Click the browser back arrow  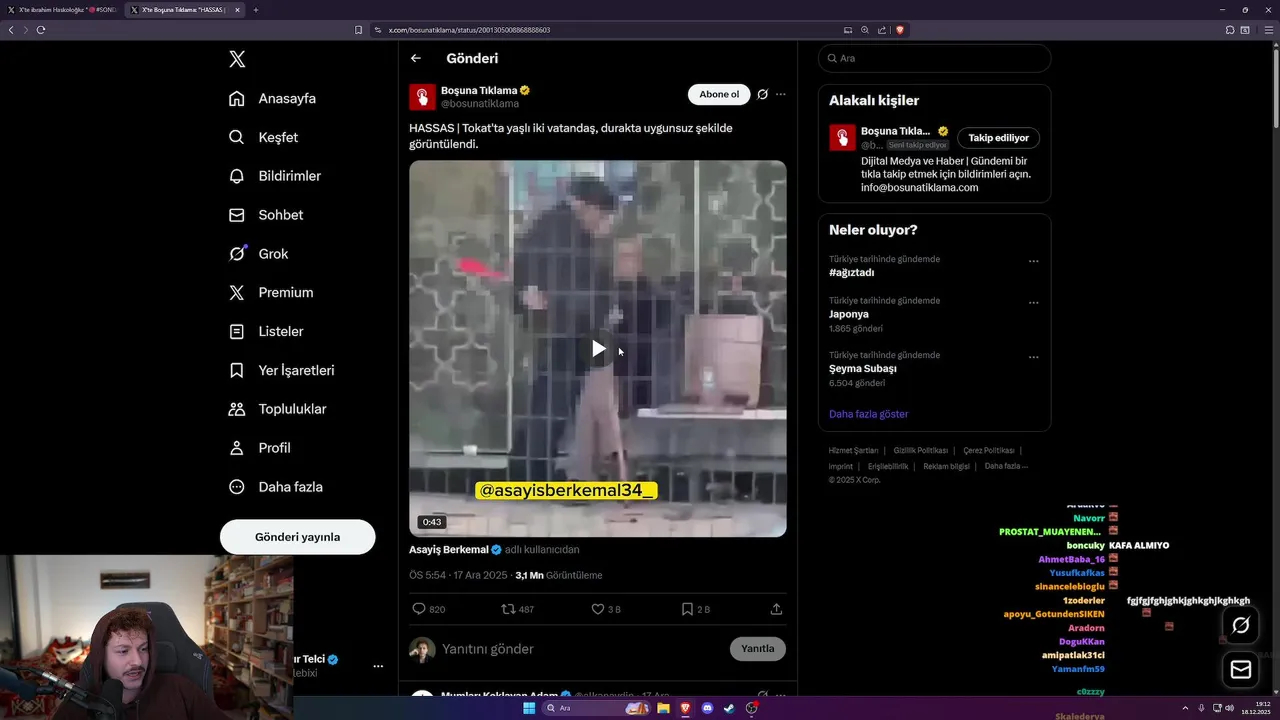click(11, 30)
